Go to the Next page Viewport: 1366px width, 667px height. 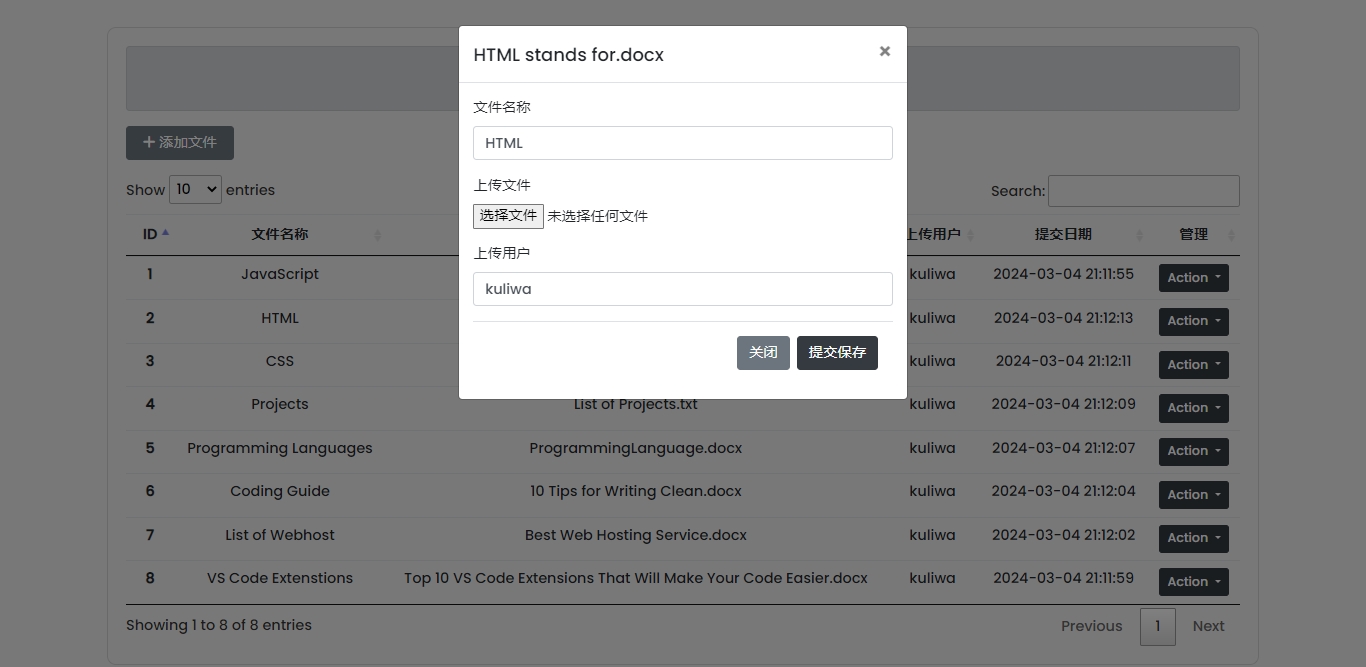coord(1208,626)
